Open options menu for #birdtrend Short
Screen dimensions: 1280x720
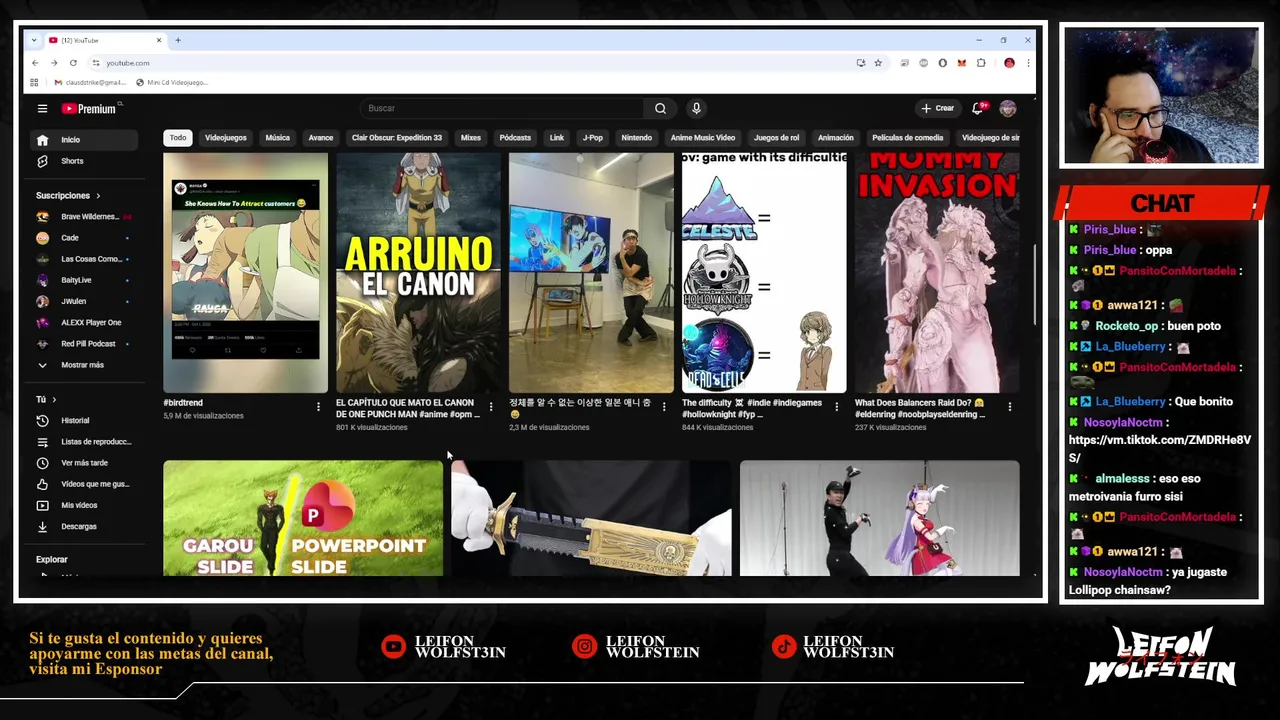[318, 407]
